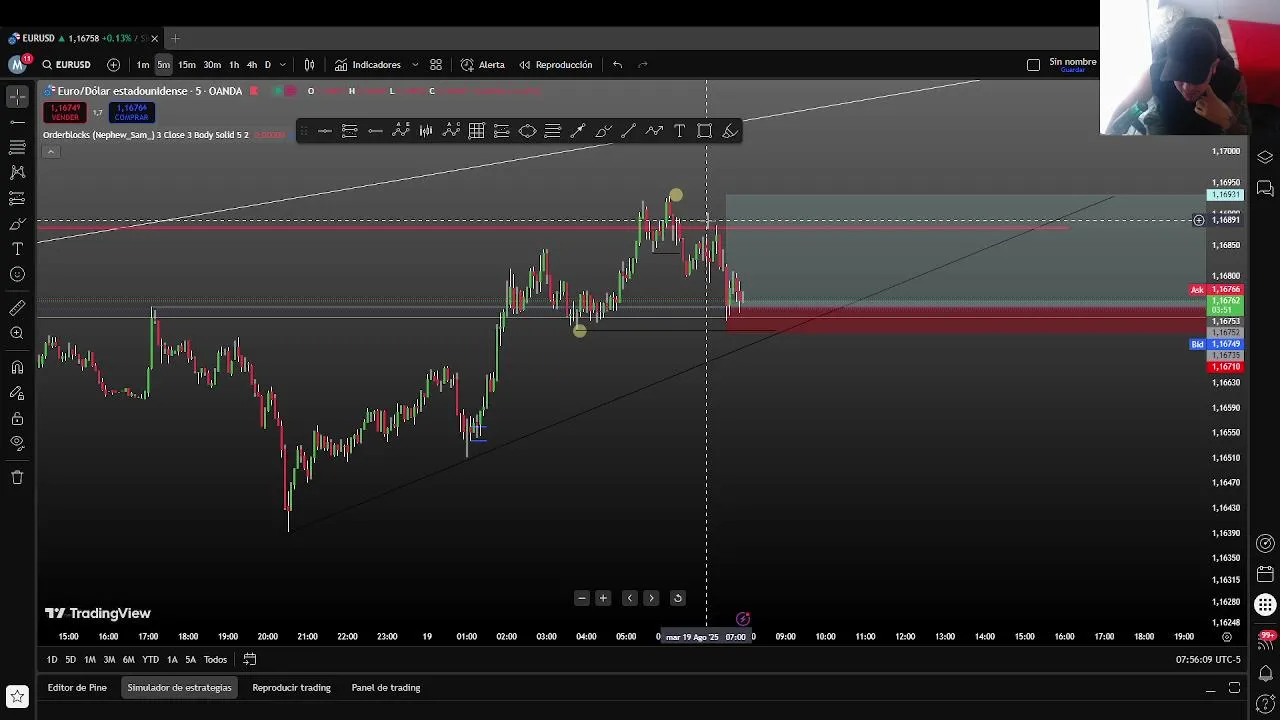This screenshot has width=1280, height=720.
Task: Click the reset chart view button
Action: click(x=677, y=598)
